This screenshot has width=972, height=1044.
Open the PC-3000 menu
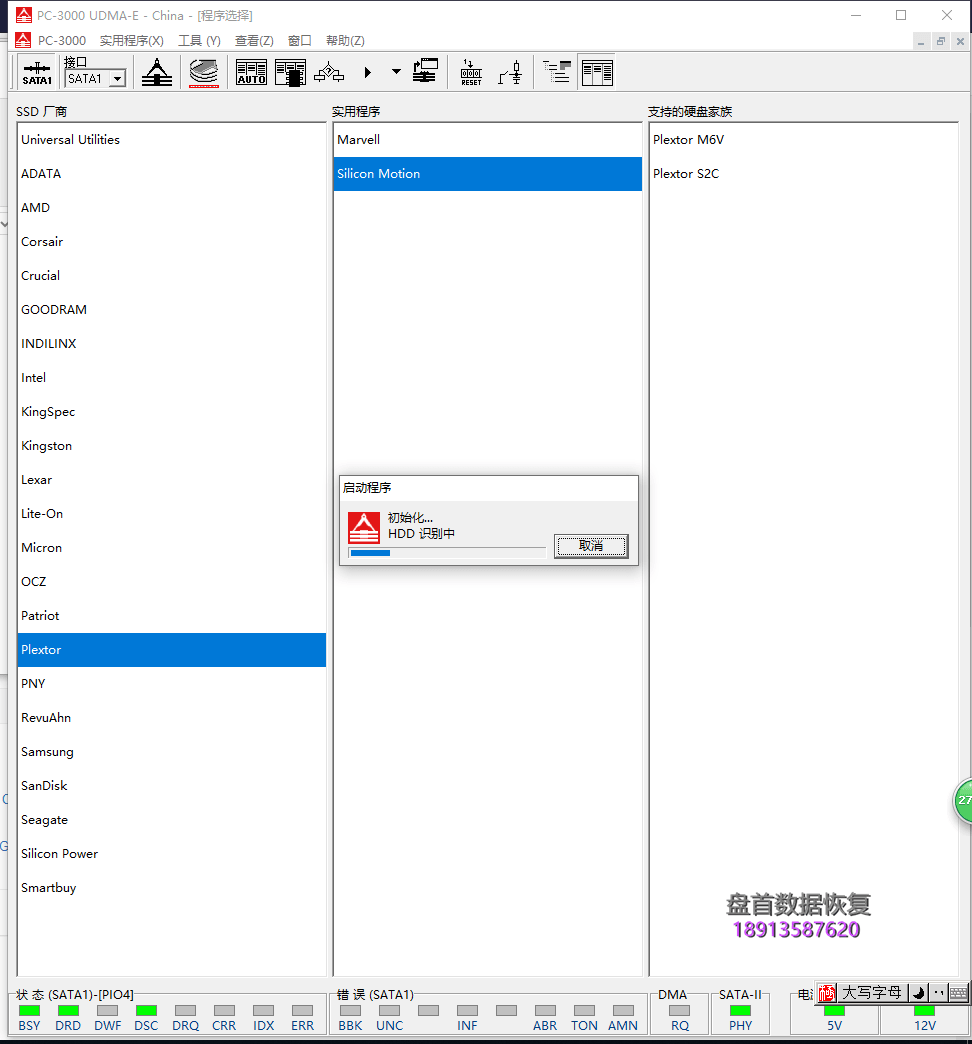point(61,41)
